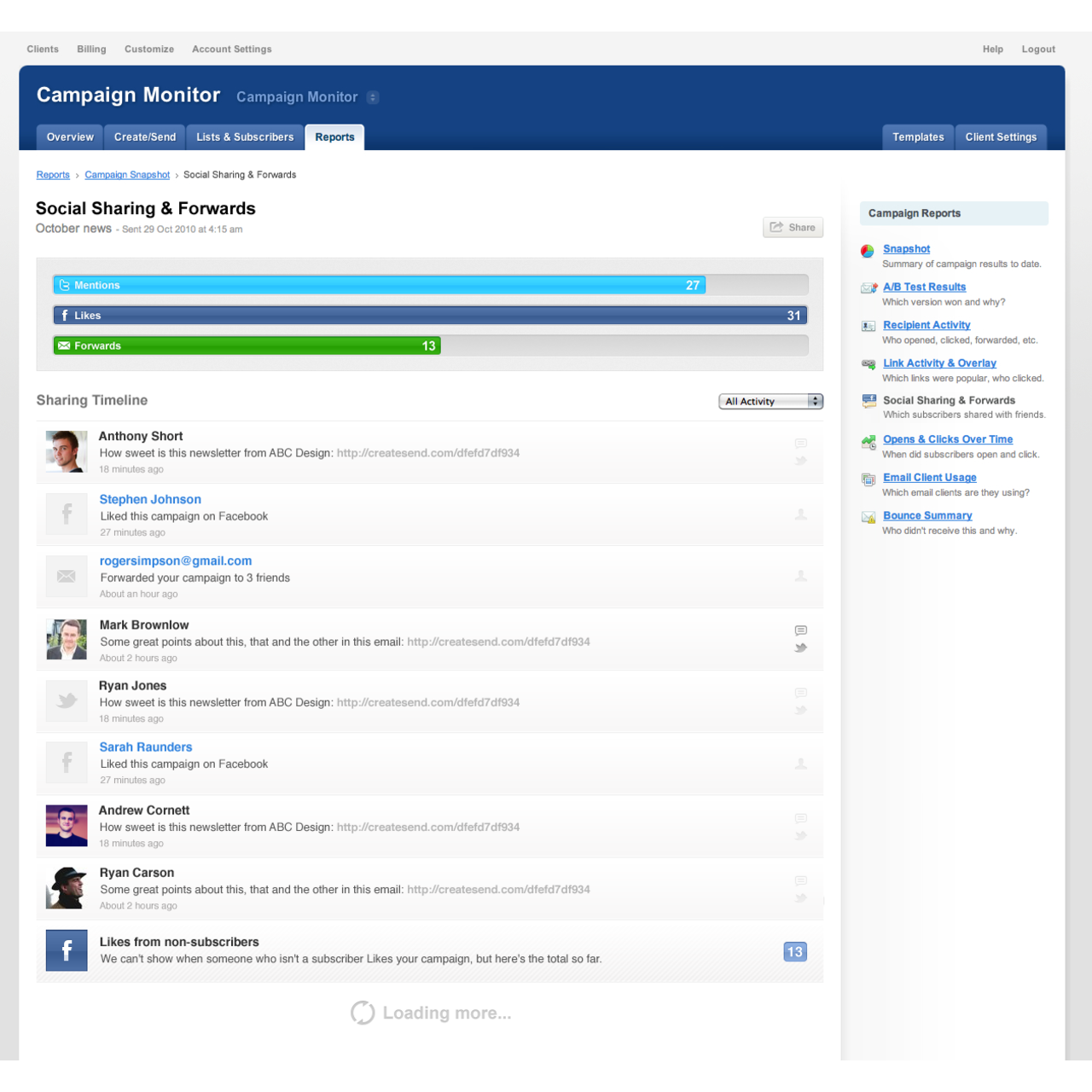Open the Campaign Monitor client switcher

coord(373,97)
